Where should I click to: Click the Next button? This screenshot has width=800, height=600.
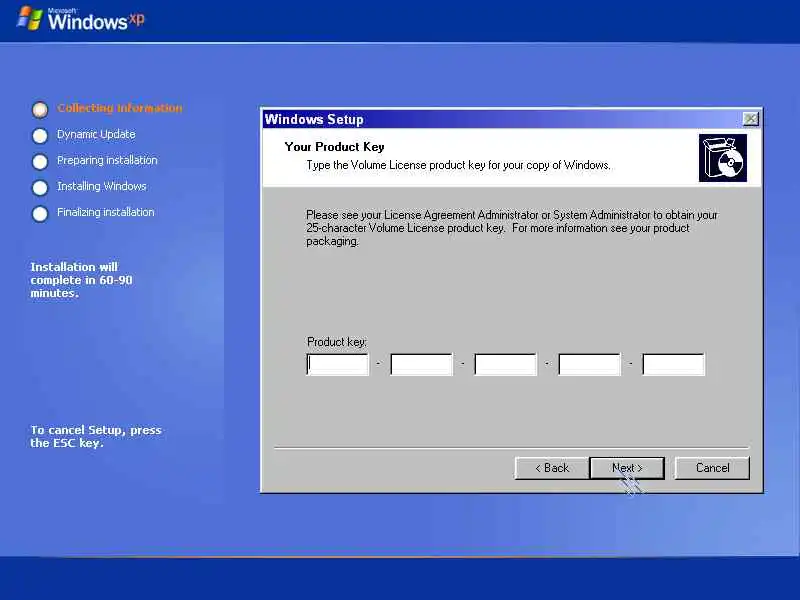point(627,468)
